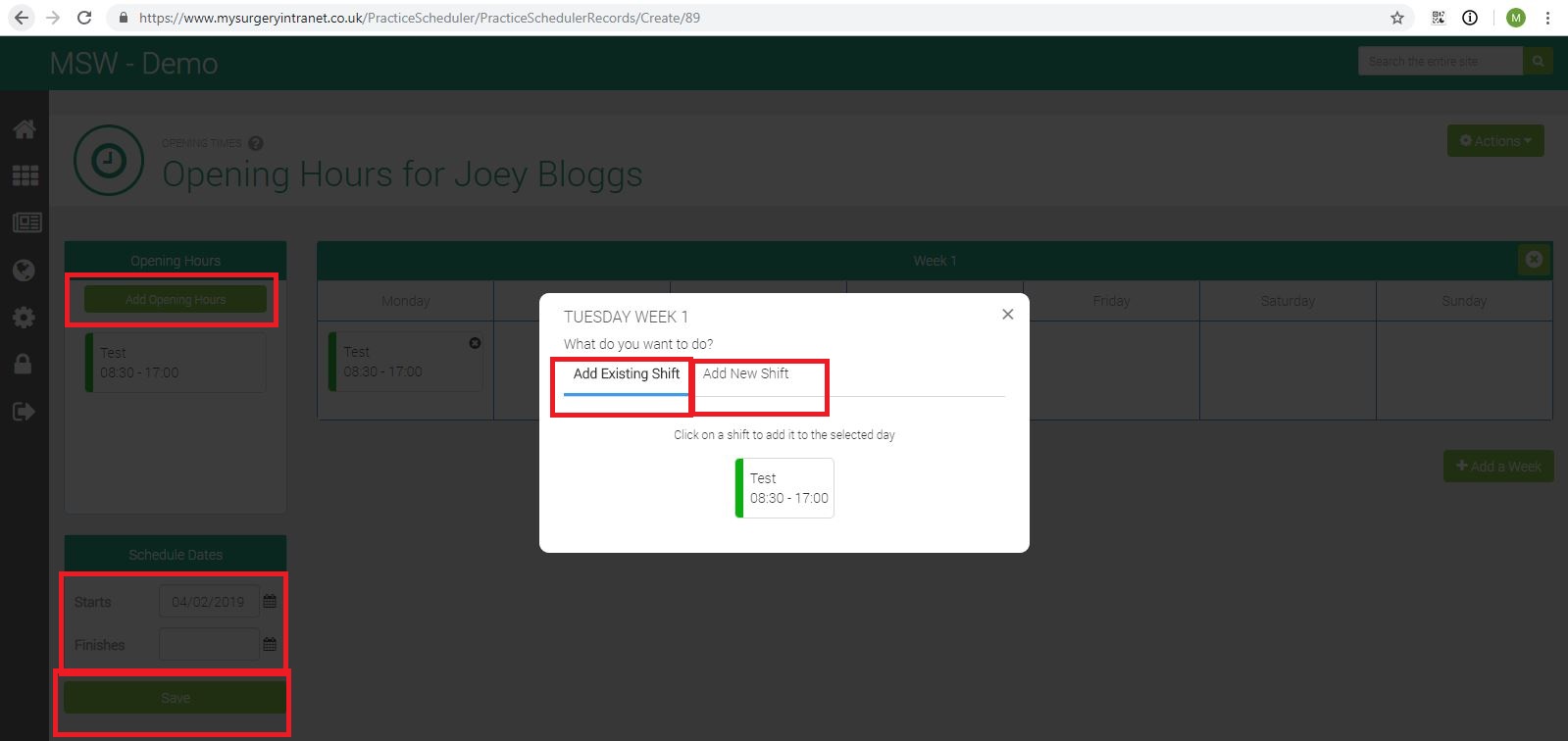The image size is (1568, 741).
Task: Bookmark this page with the star icon
Action: coord(1397,18)
